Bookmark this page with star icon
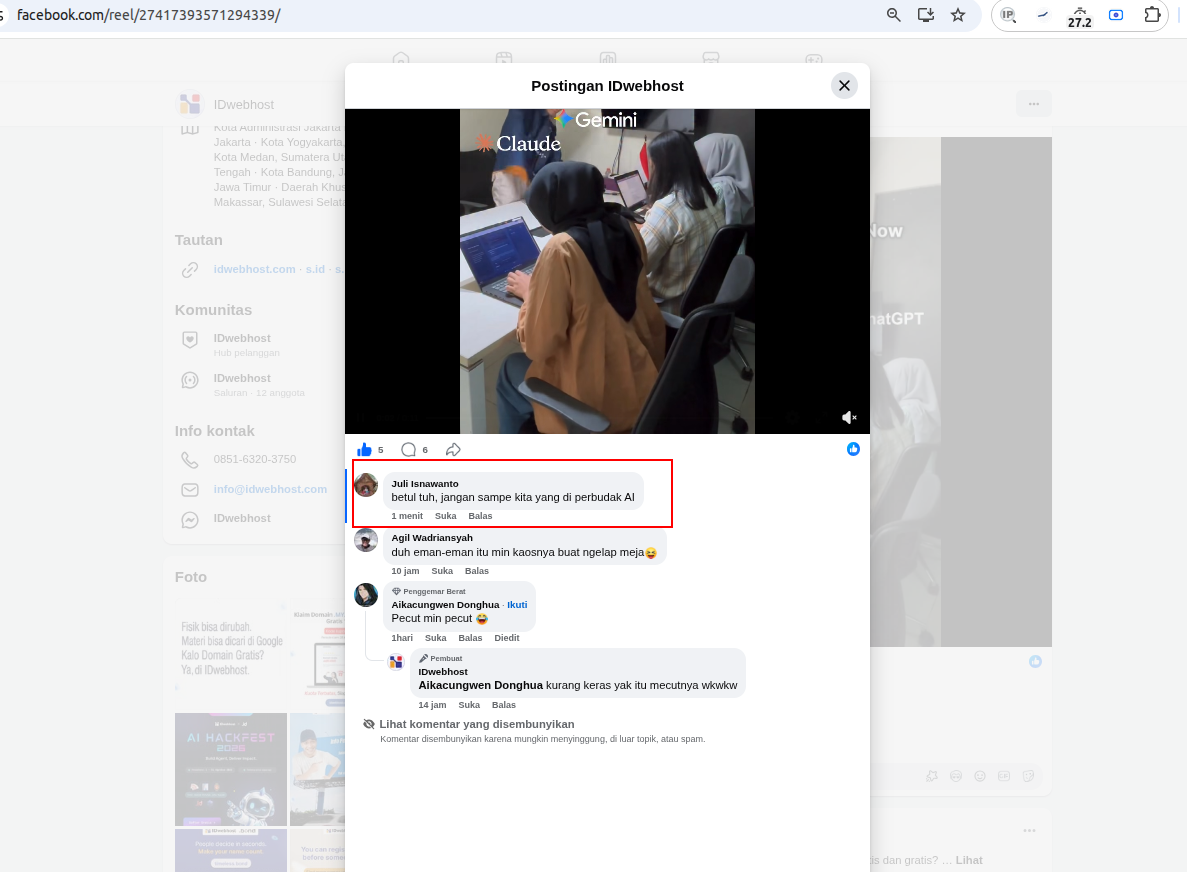This screenshot has height=872, width=1187. [958, 15]
